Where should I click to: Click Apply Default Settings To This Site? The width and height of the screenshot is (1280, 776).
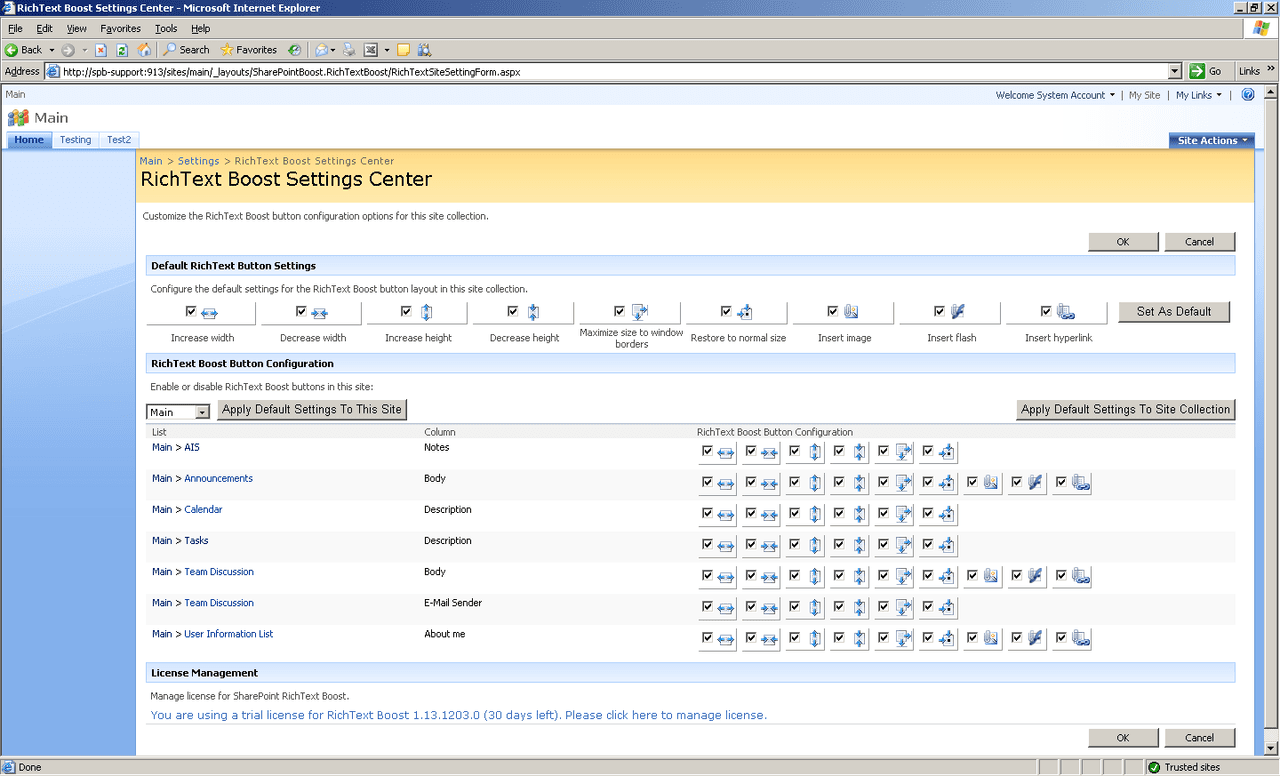point(312,409)
